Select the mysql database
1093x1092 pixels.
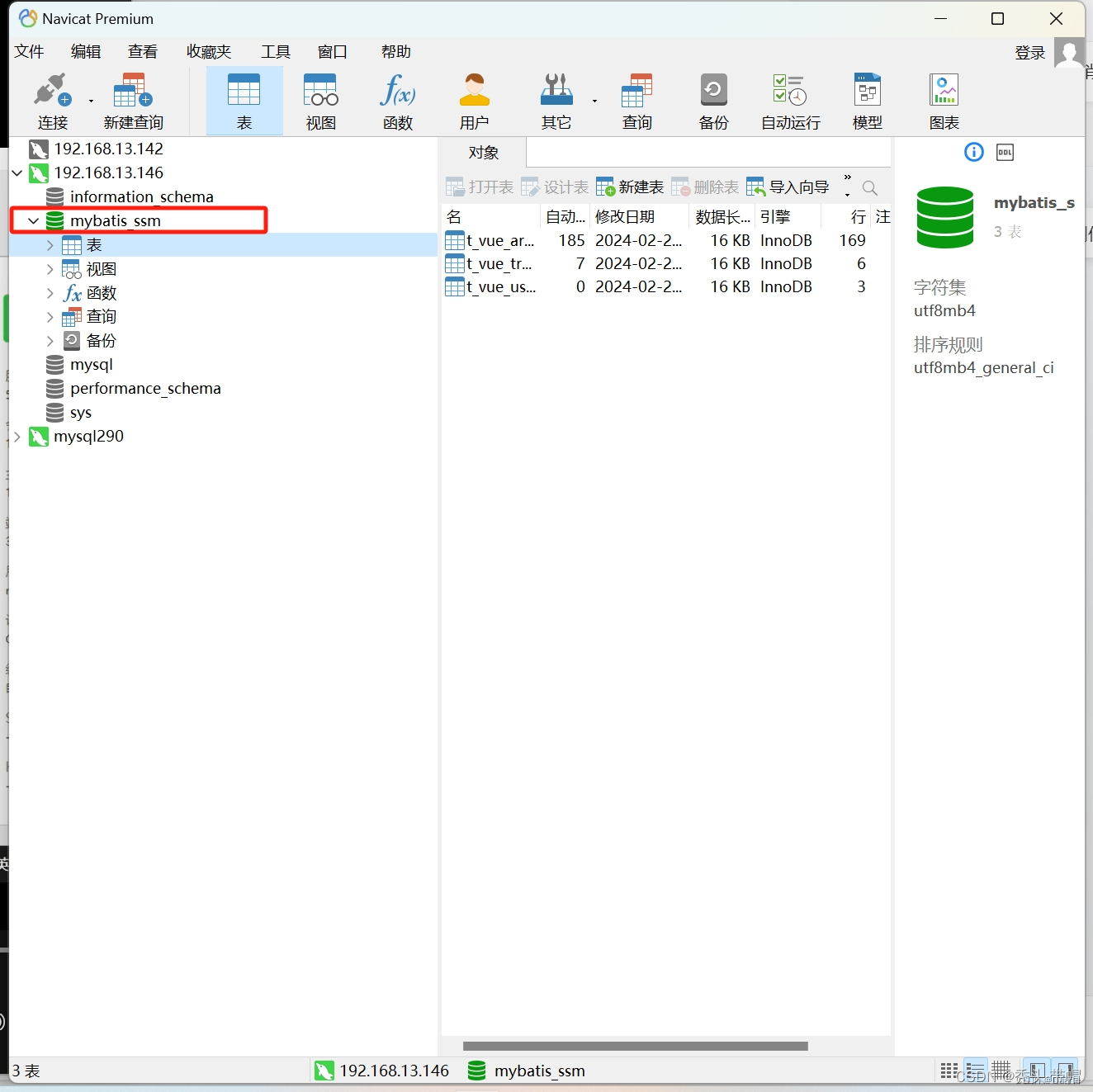tap(91, 364)
